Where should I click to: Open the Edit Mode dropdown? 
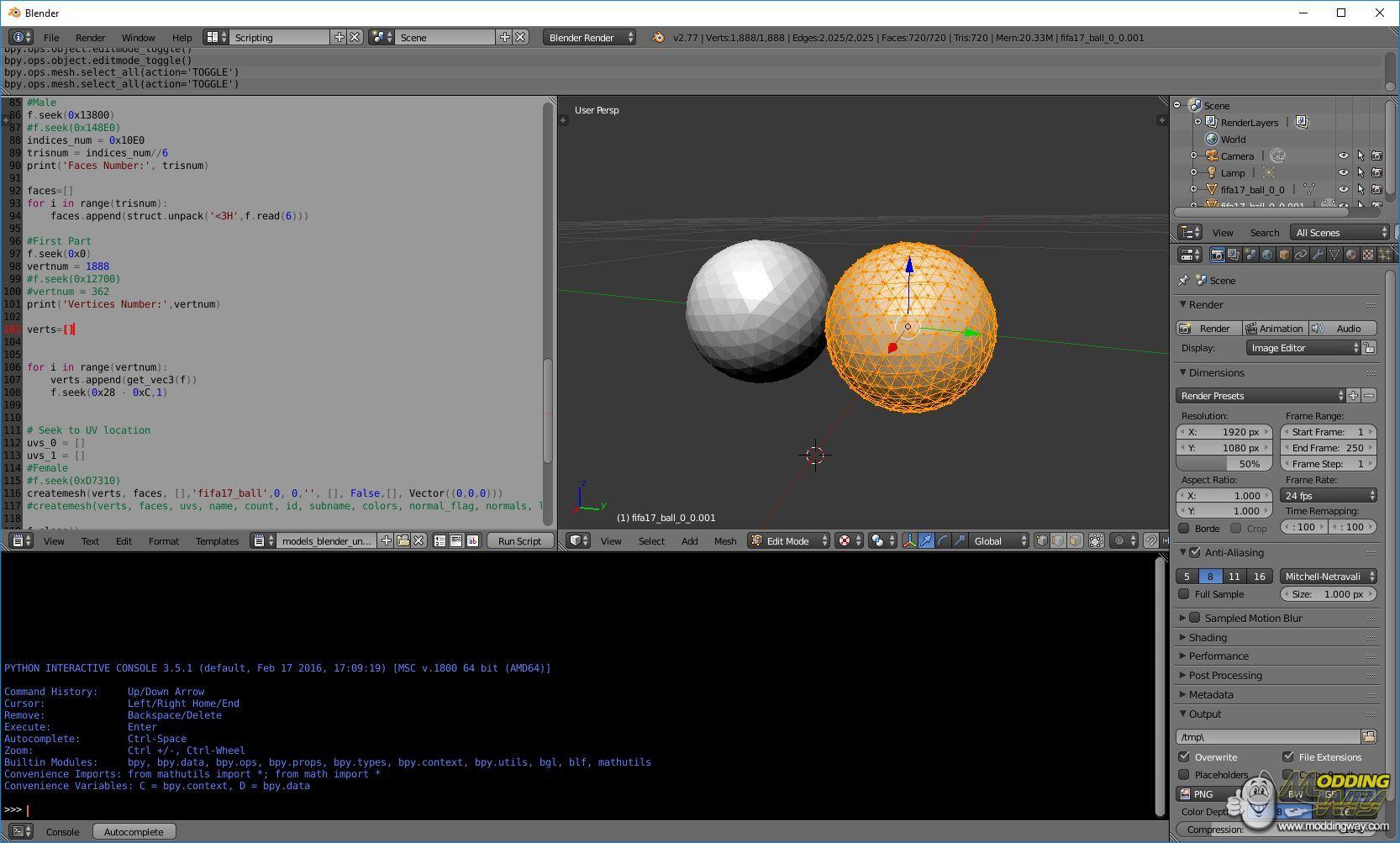tap(788, 541)
